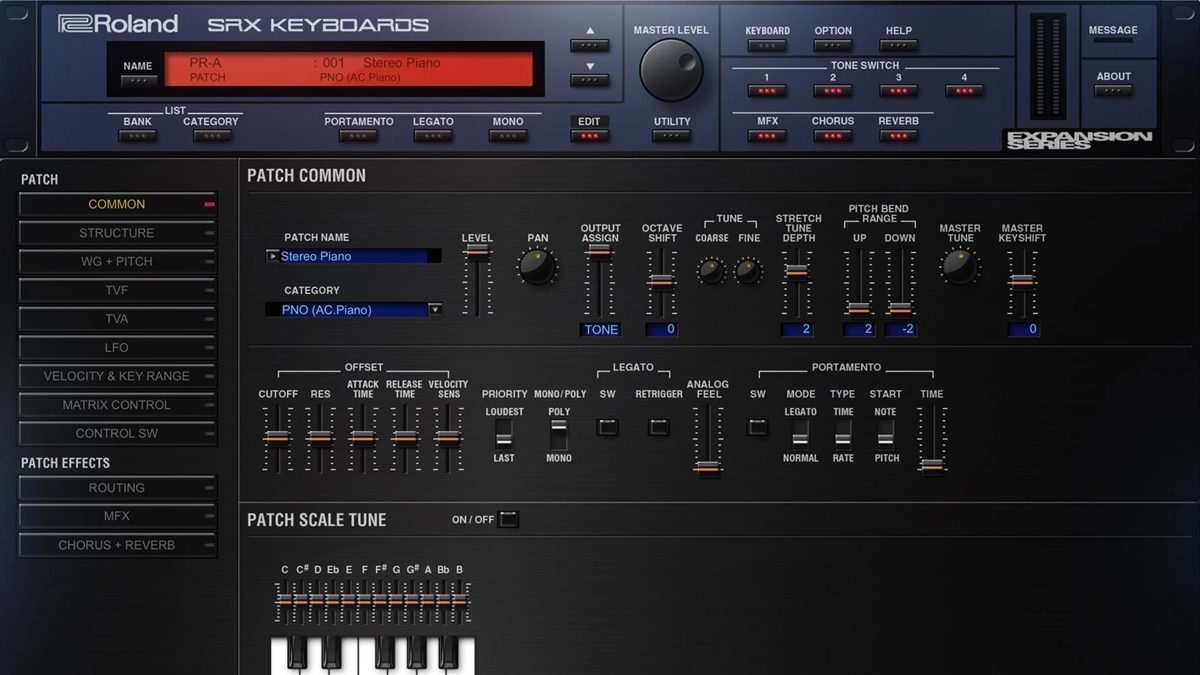Click the COARSE tune knob
Image resolution: width=1200 pixels, height=675 pixels.
coord(712,270)
